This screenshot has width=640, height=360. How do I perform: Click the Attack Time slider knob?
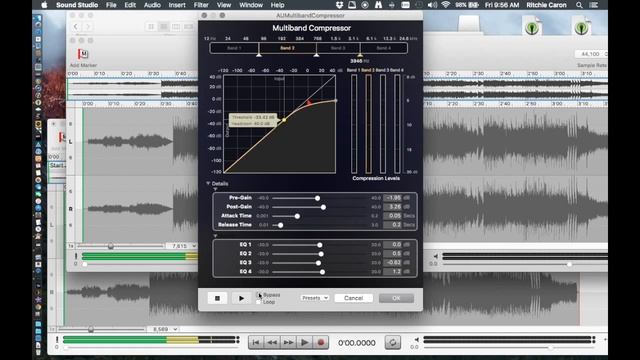297,216
